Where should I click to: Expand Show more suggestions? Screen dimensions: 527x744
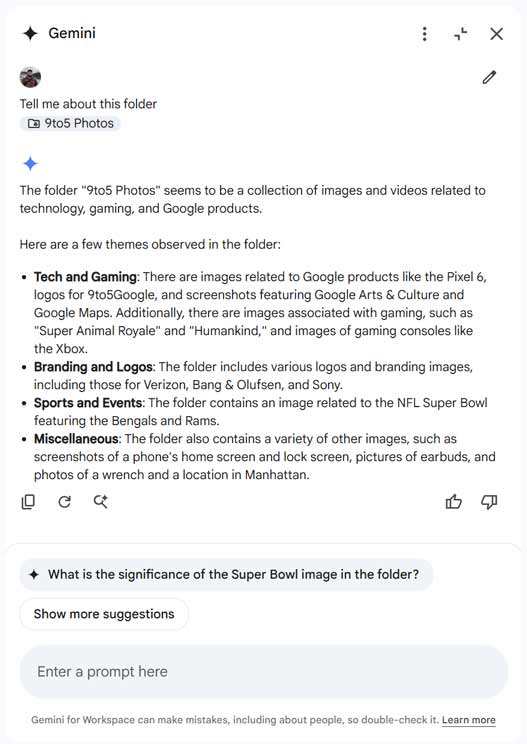[x=104, y=614]
